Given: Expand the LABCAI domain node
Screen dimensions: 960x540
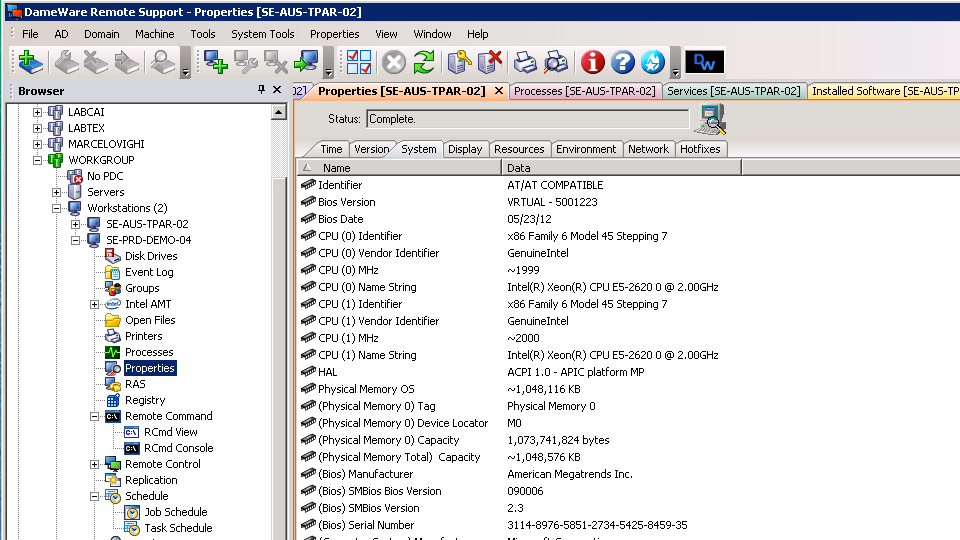Looking at the screenshot, I should pyautogui.click(x=37, y=112).
